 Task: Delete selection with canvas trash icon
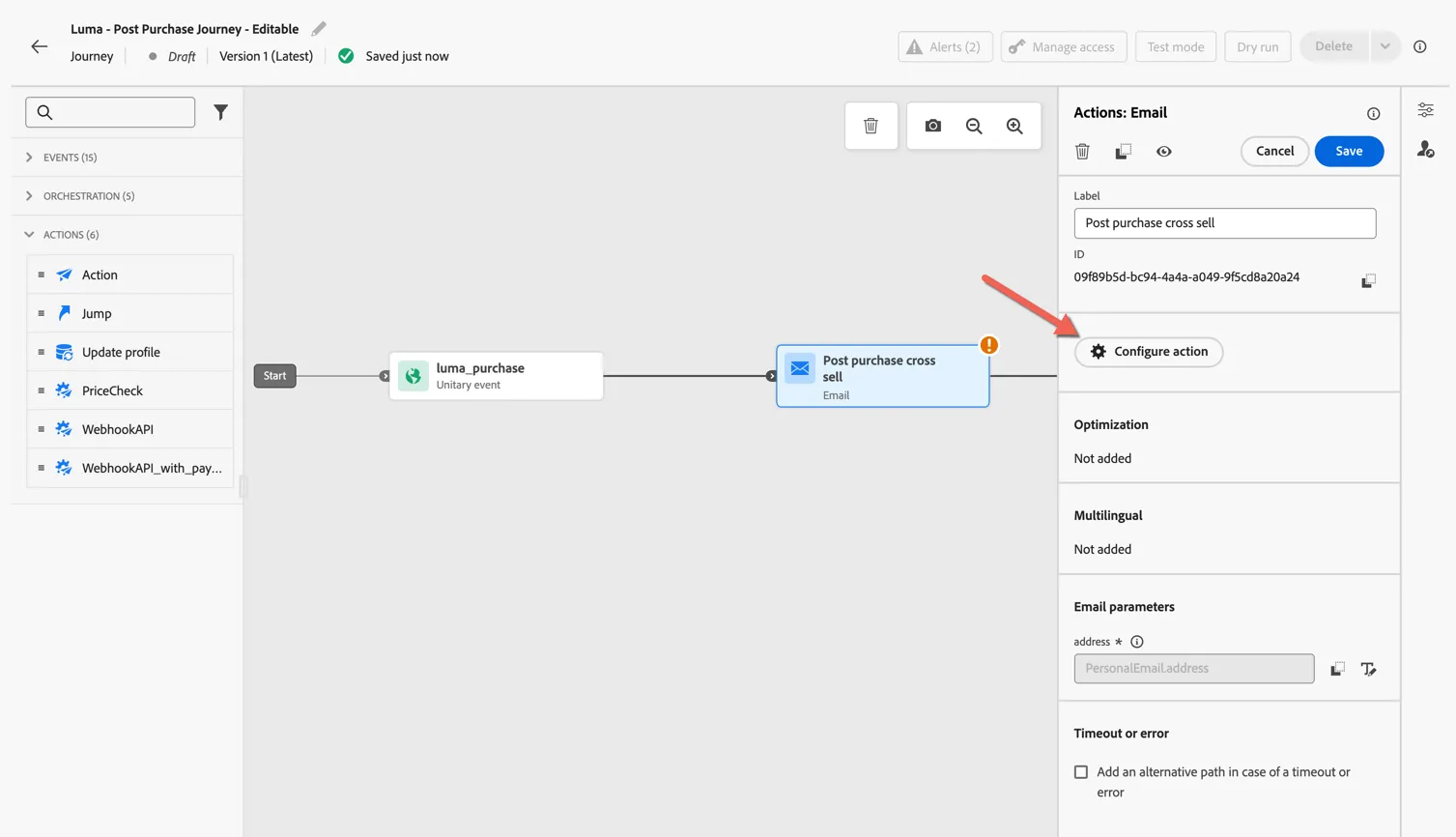(x=871, y=126)
